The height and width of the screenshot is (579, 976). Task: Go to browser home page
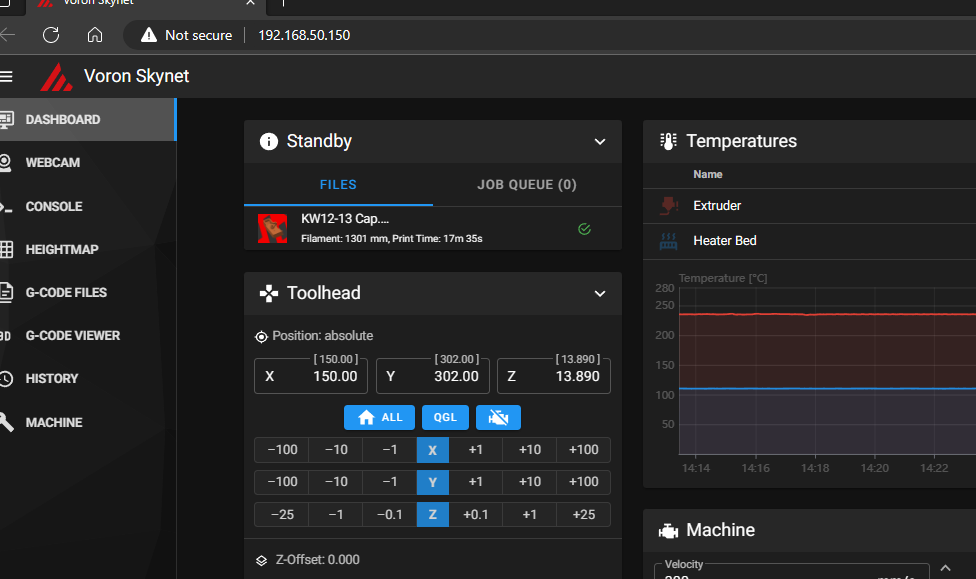(x=95, y=35)
